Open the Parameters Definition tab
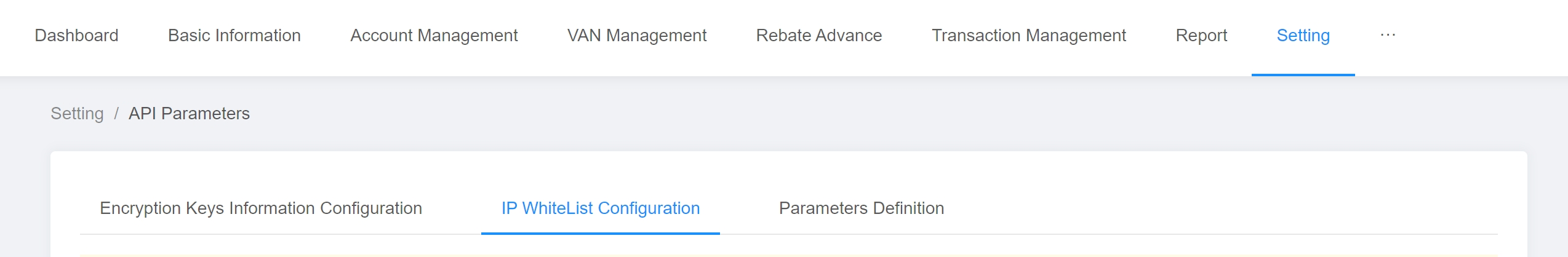This screenshot has height=257, width=1568. click(x=861, y=208)
